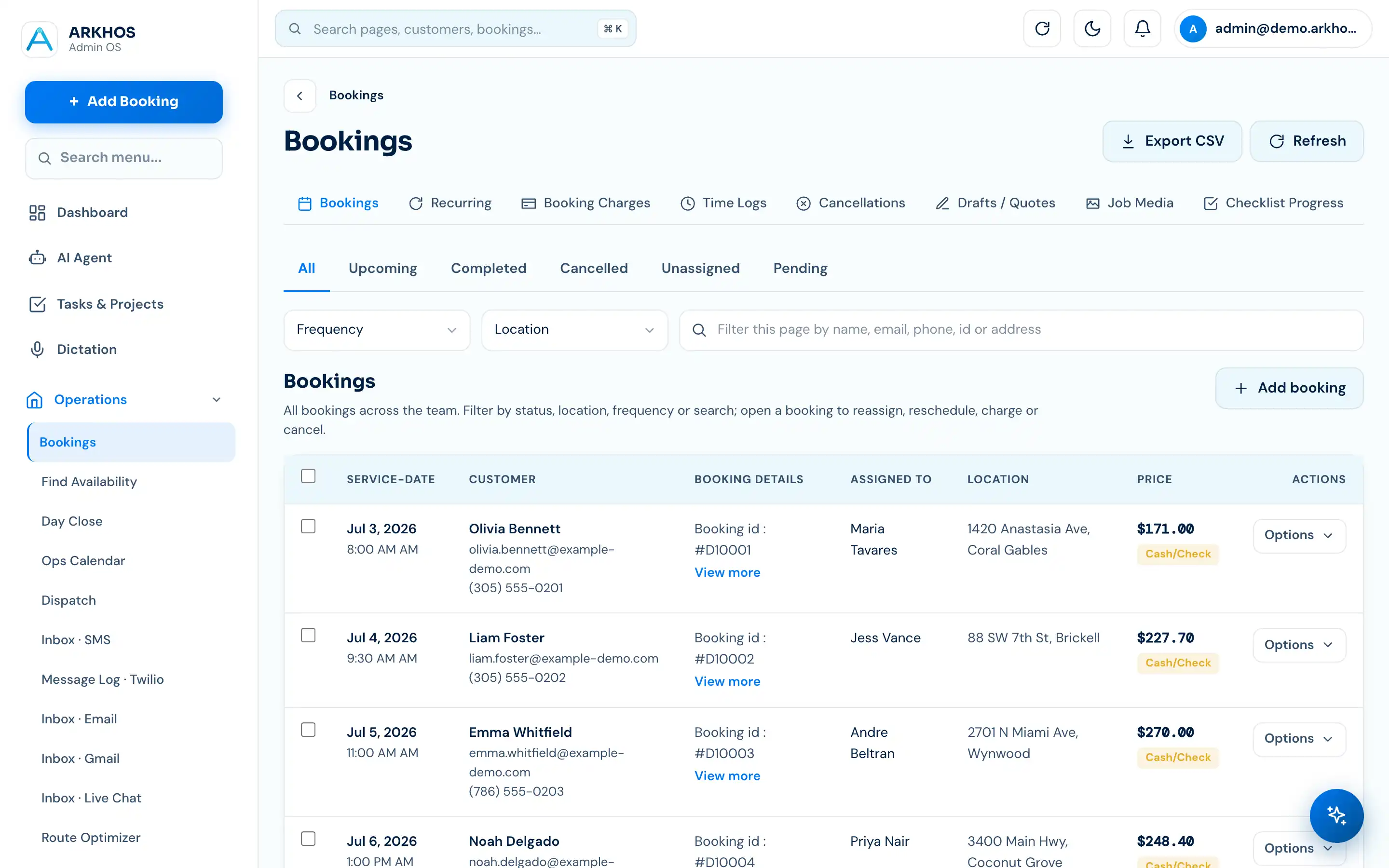
Task: Click the Job Media image icon
Action: click(x=1093, y=203)
